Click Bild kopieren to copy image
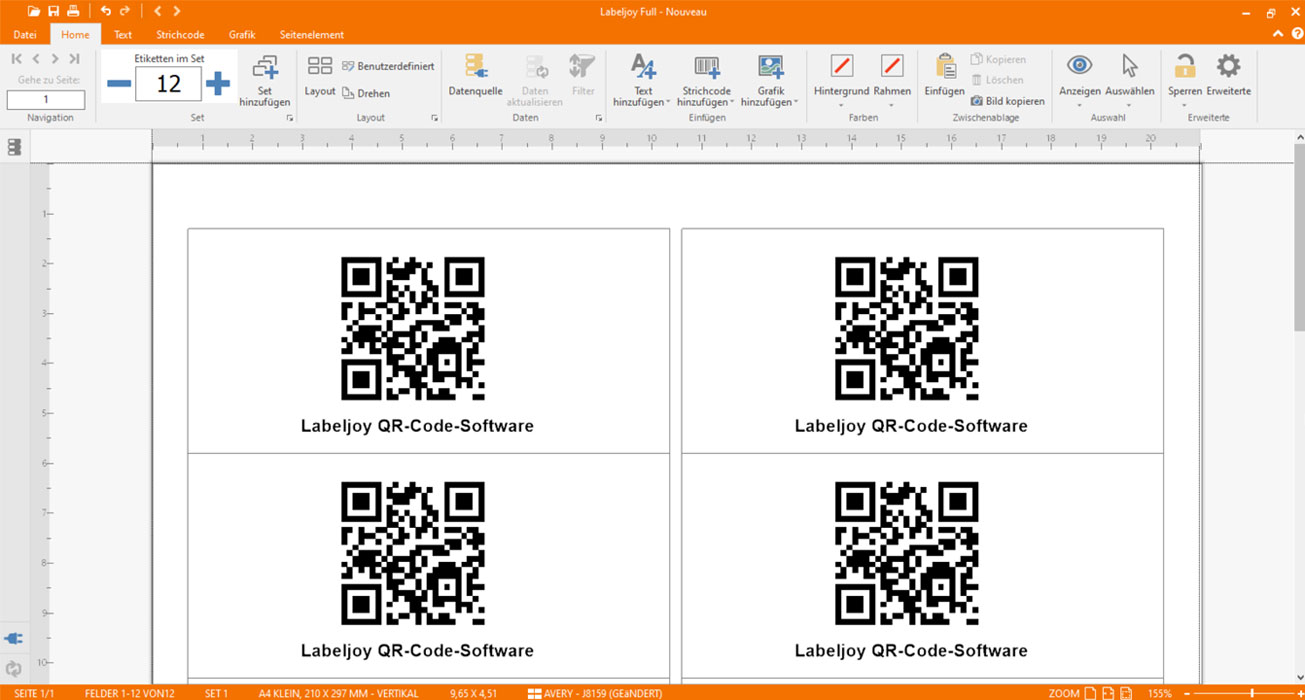 pos(1007,101)
